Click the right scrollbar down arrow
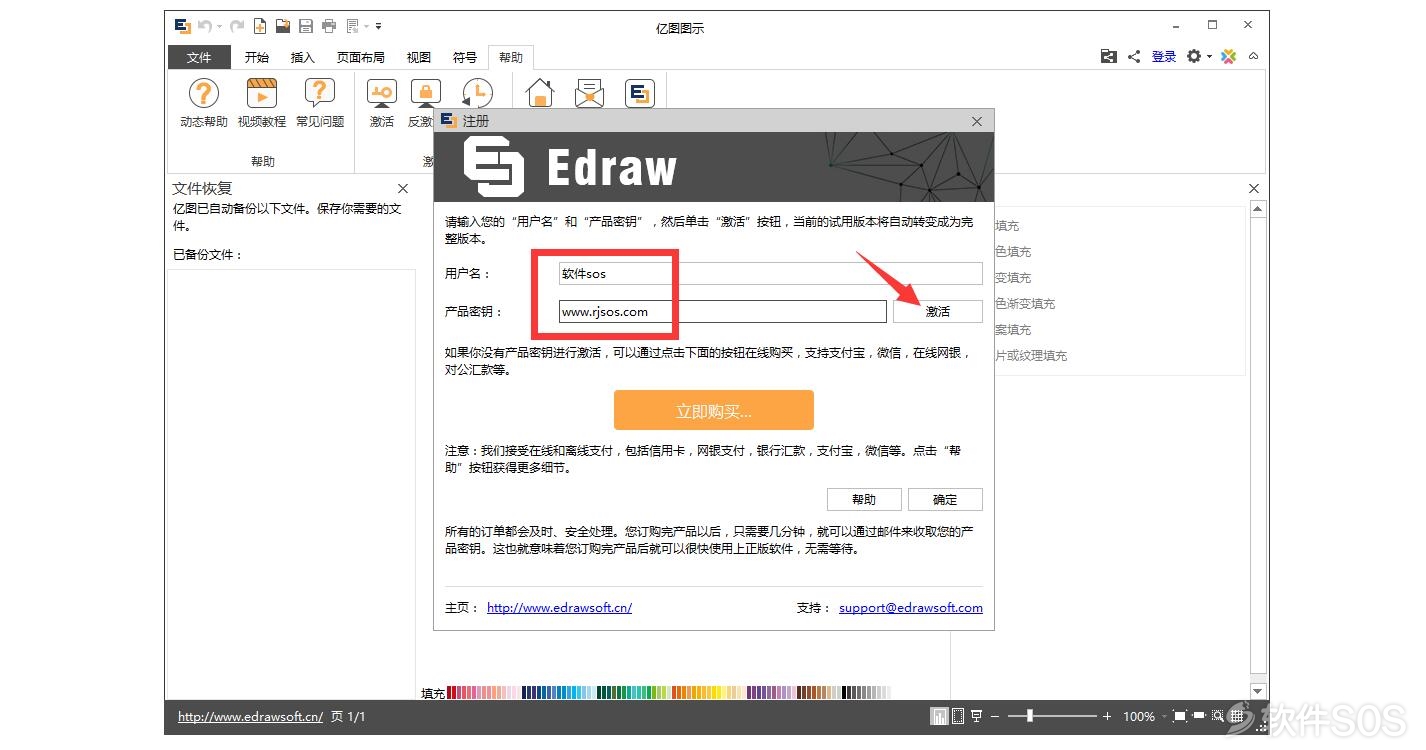Image resolution: width=1426 pixels, height=750 pixels. point(1258,691)
